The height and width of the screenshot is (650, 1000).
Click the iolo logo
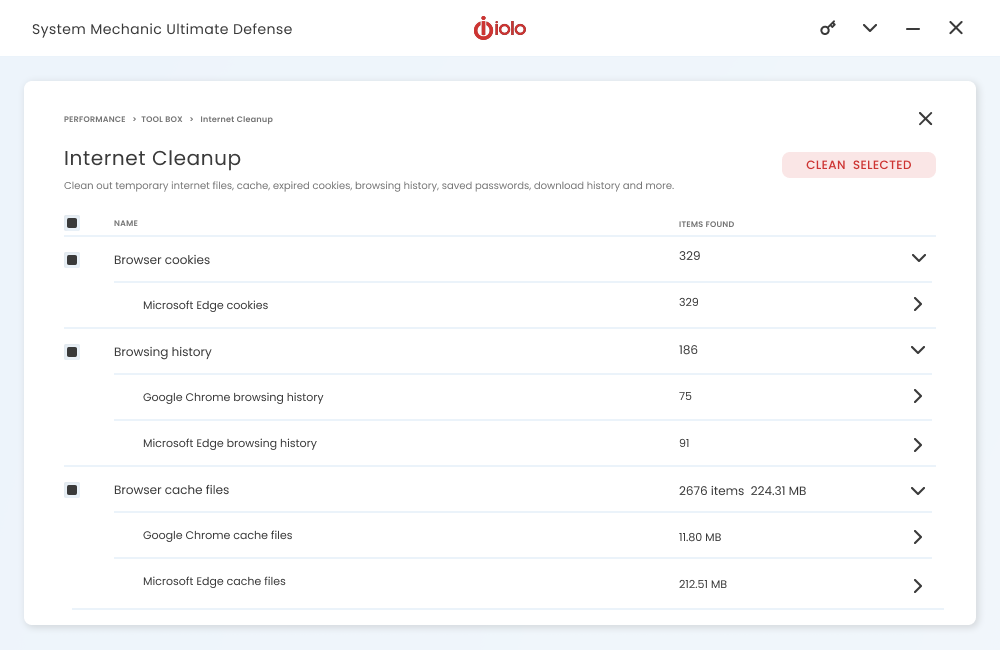[x=500, y=28]
